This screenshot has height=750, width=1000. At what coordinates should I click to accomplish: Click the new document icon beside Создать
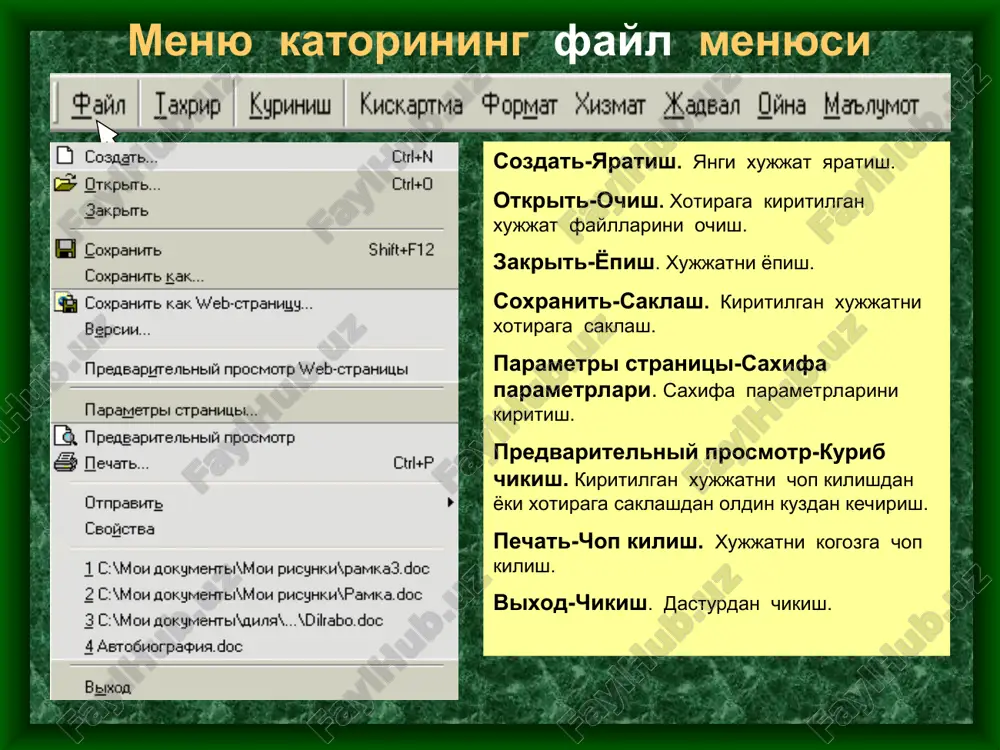click(65, 155)
